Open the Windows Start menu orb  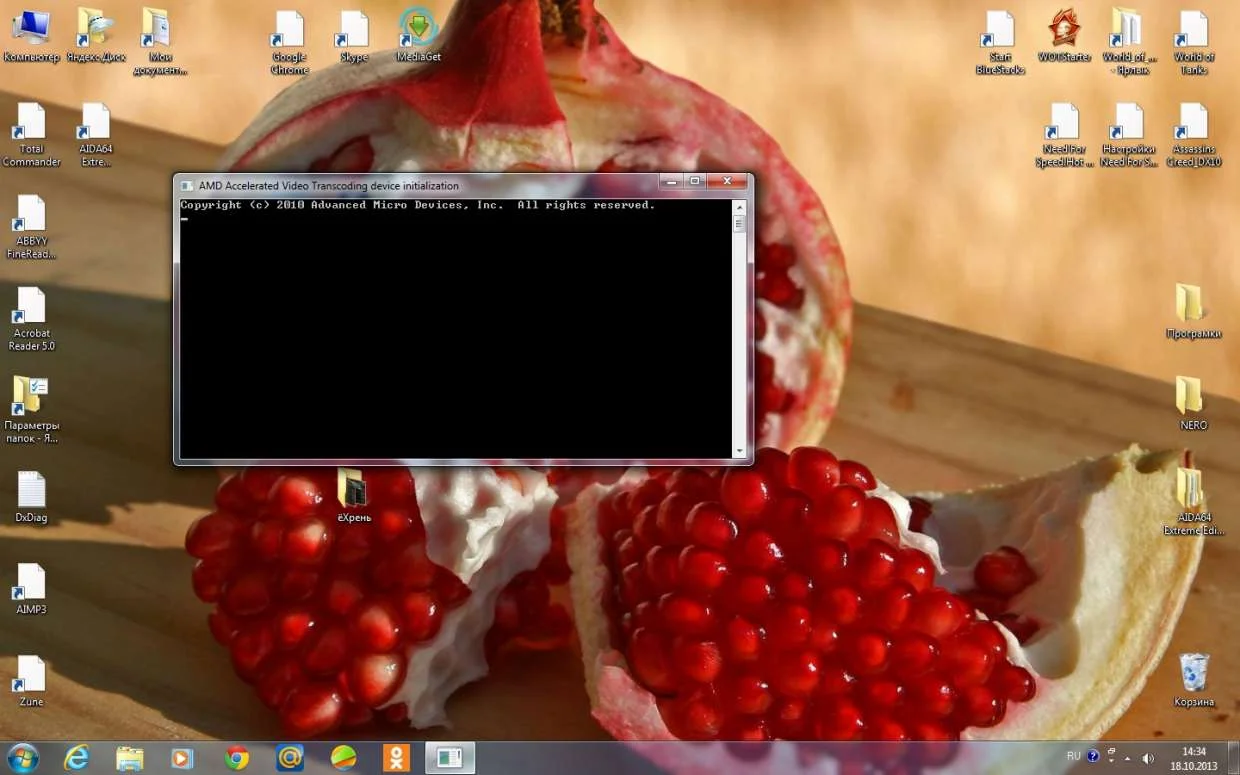(23, 757)
